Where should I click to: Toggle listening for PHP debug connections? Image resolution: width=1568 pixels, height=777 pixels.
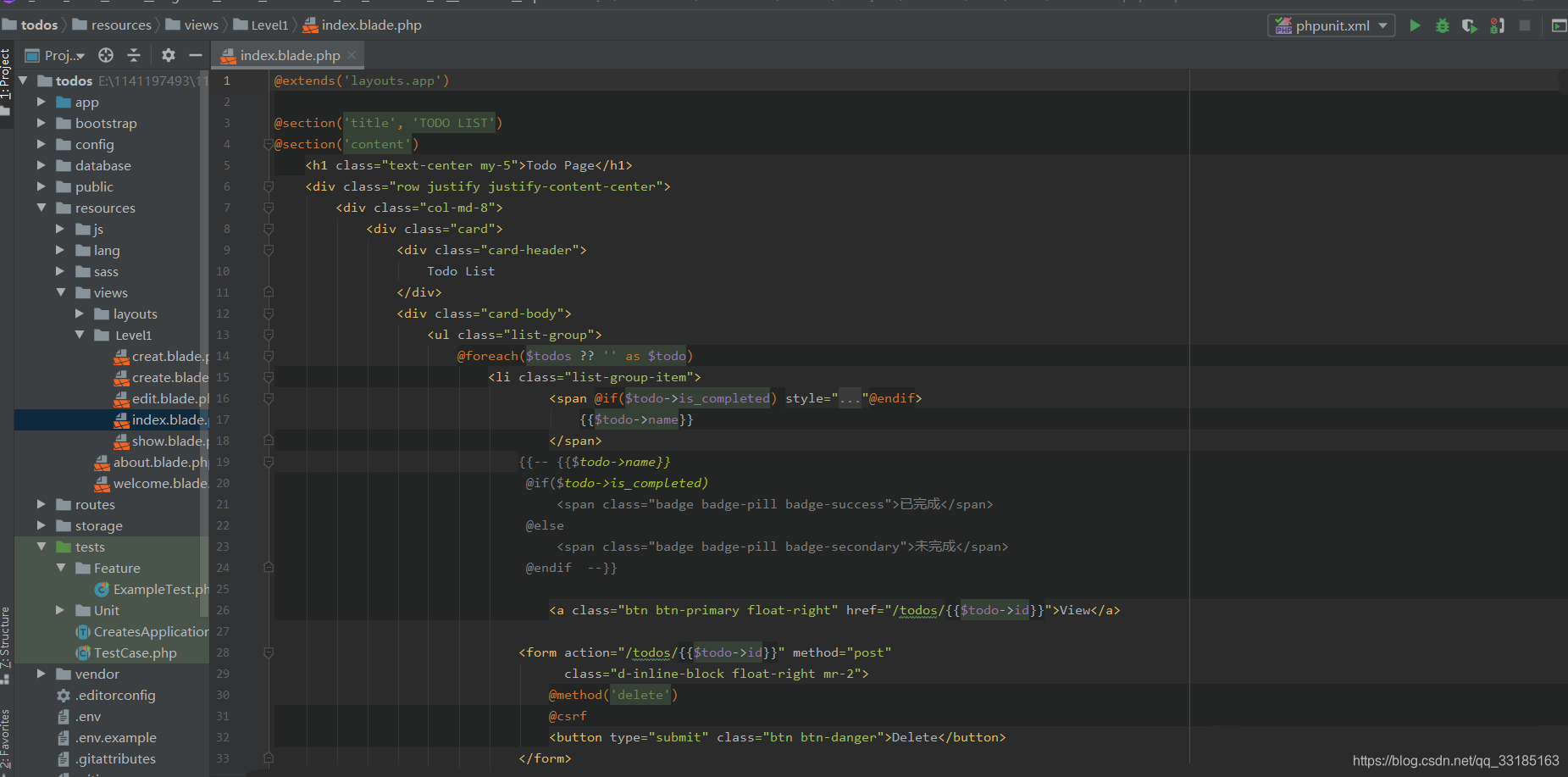(x=1498, y=25)
